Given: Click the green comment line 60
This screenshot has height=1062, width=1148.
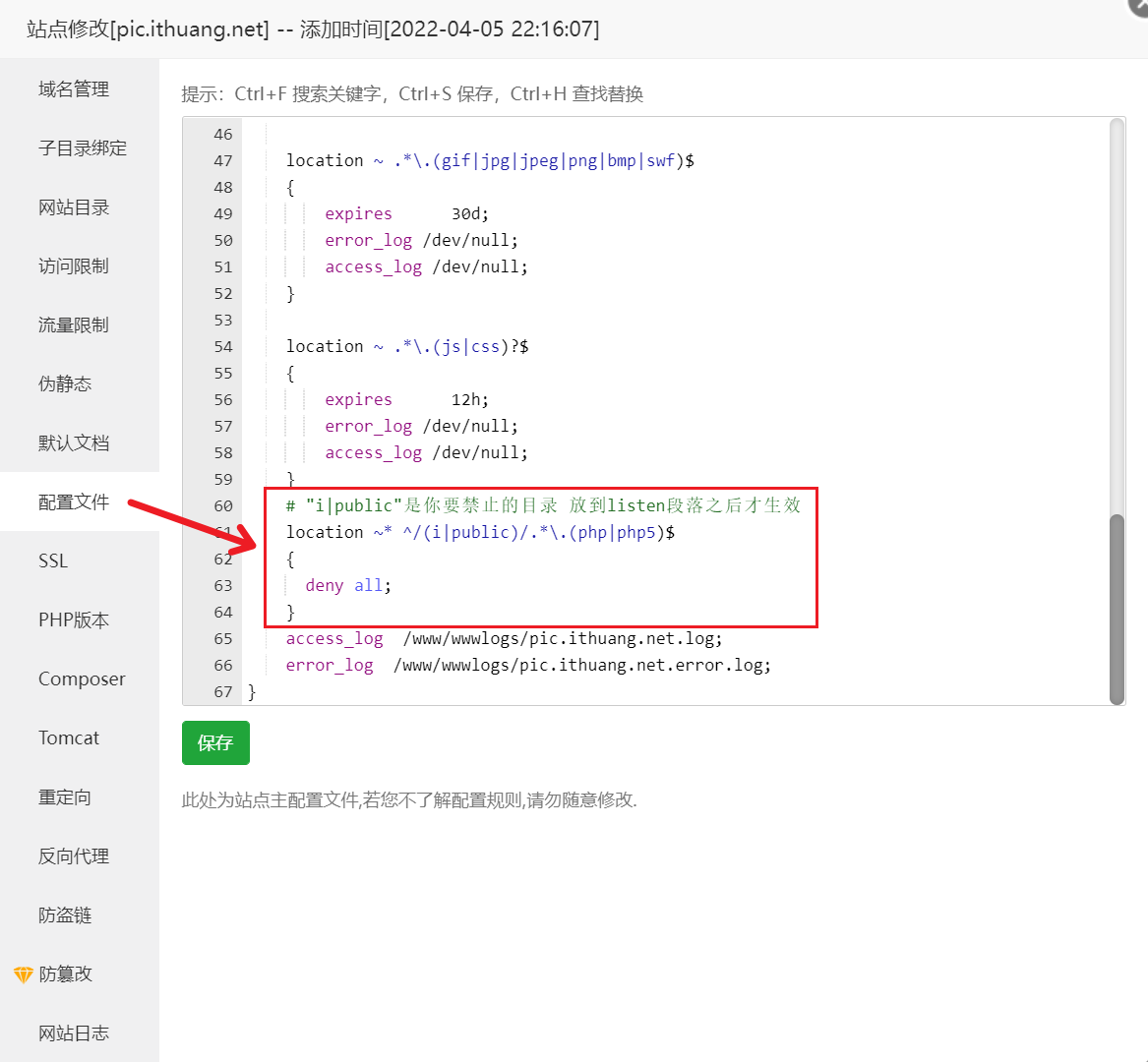Looking at the screenshot, I should pyautogui.click(x=543, y=505).
